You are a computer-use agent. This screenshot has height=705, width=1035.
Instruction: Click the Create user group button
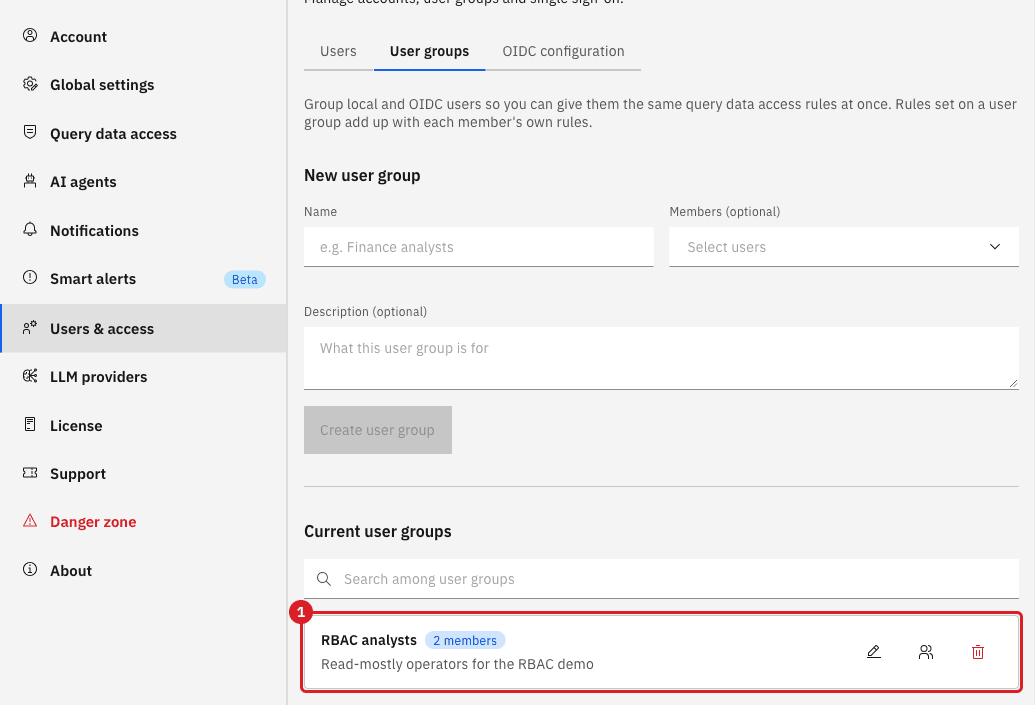point(378,430)
